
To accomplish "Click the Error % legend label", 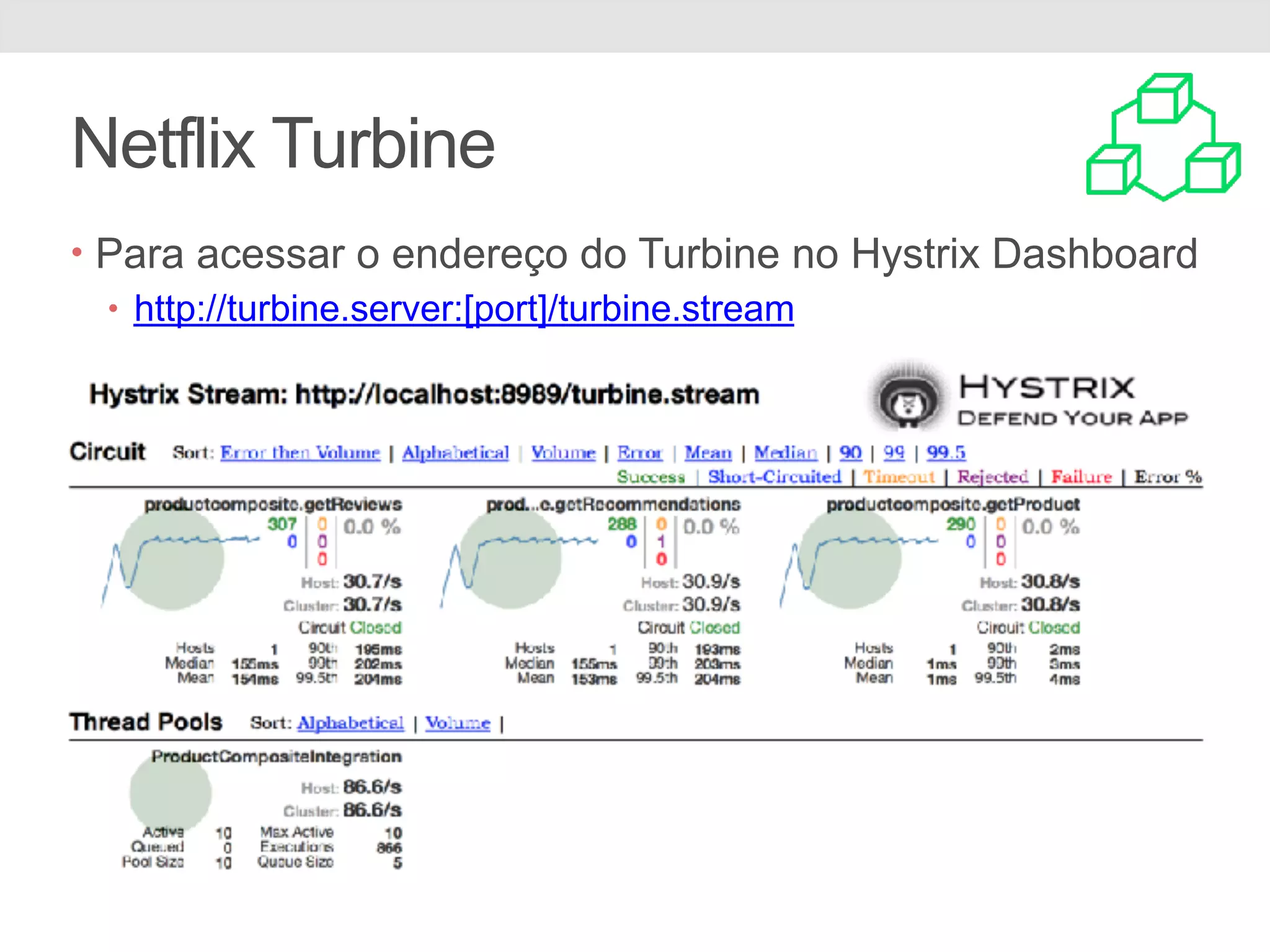I will pyautogui.click(x=1168, y=477).
